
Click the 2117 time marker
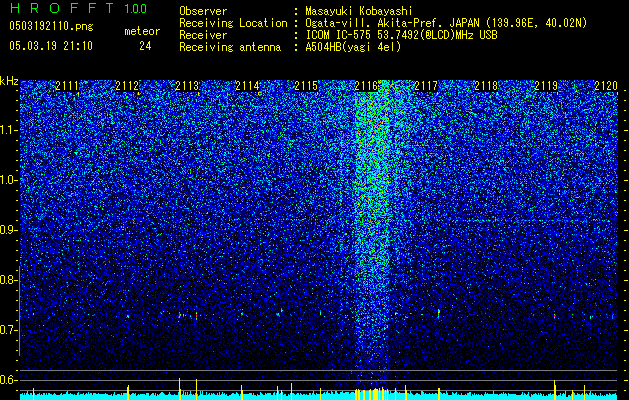[x=426, y=86]
